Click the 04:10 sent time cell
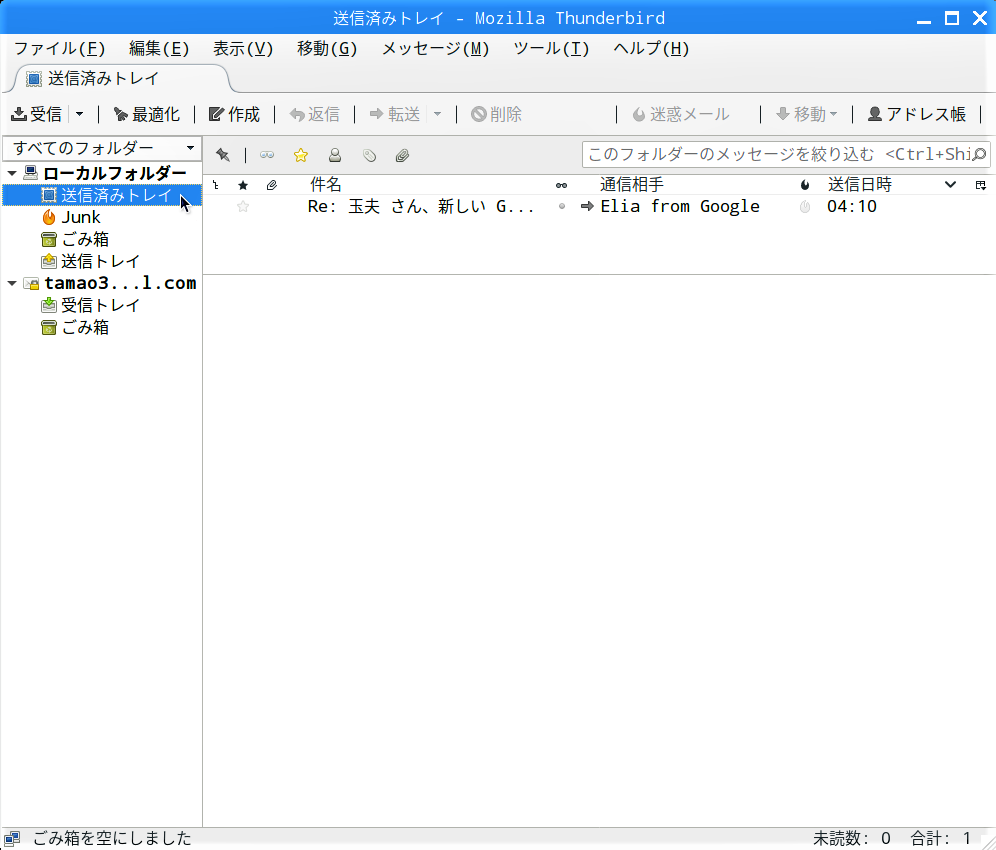 [x=852, y=206]
